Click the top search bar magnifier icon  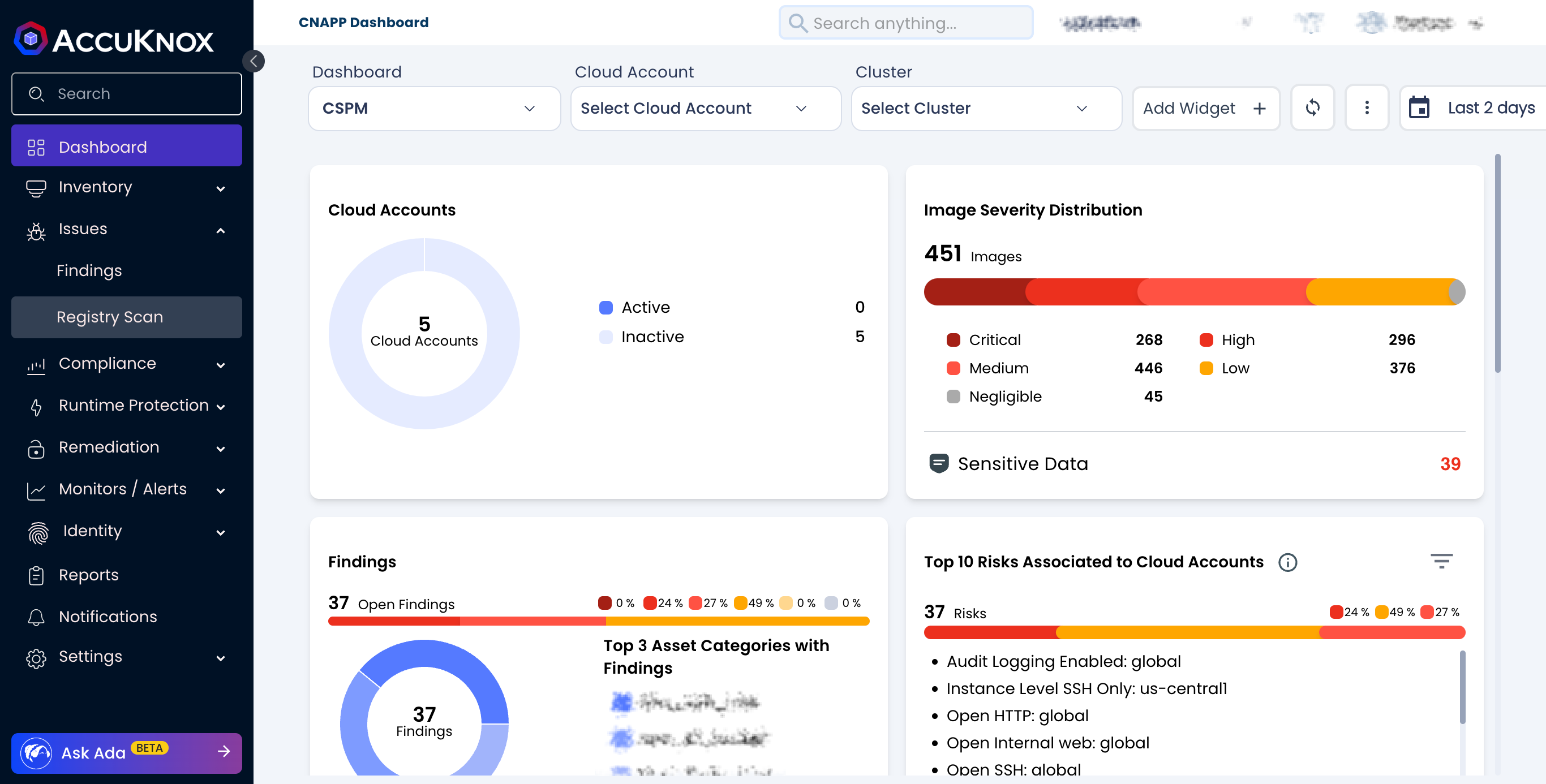pyautogui.click(x=797, y=23)
